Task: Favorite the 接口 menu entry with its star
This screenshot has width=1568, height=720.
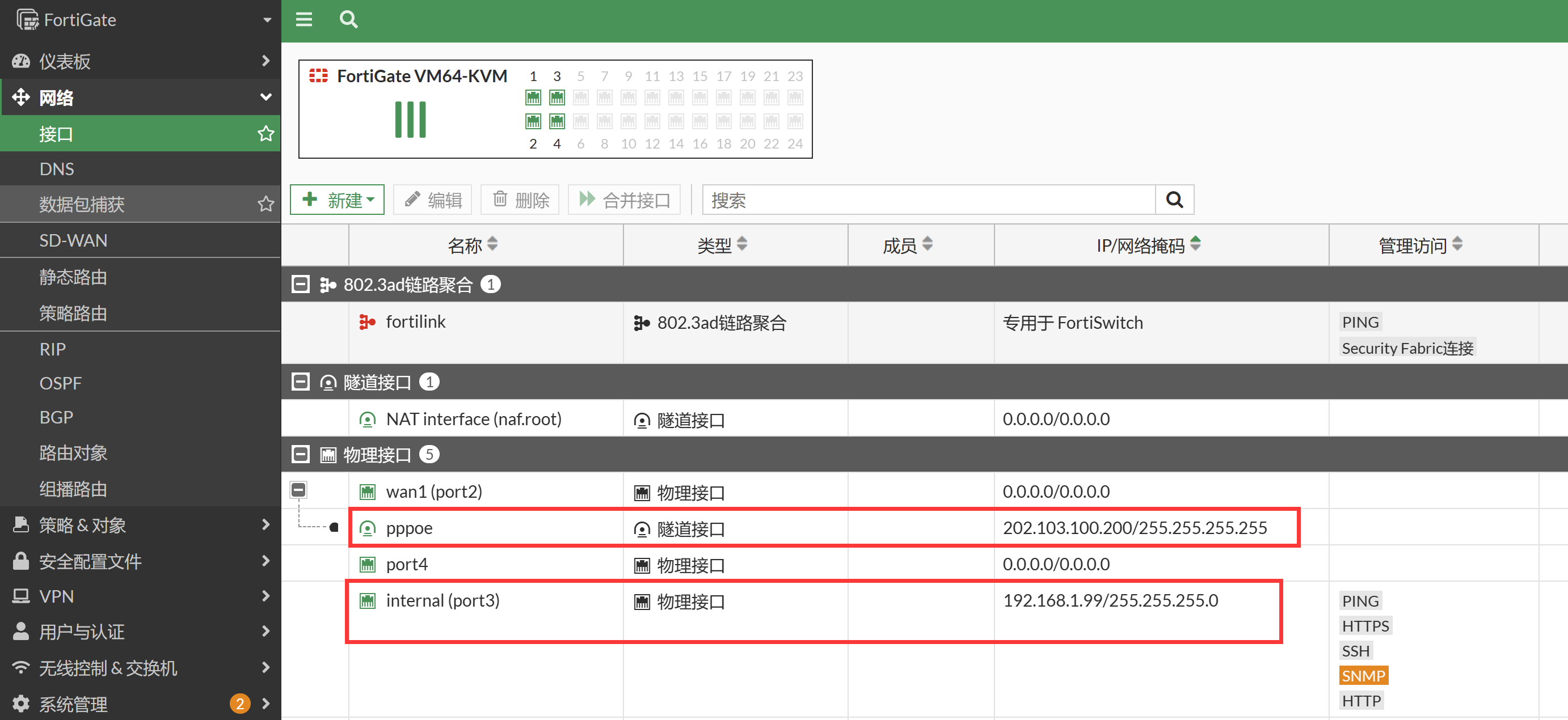Action: pyautogui.click(x=265, y=133)
